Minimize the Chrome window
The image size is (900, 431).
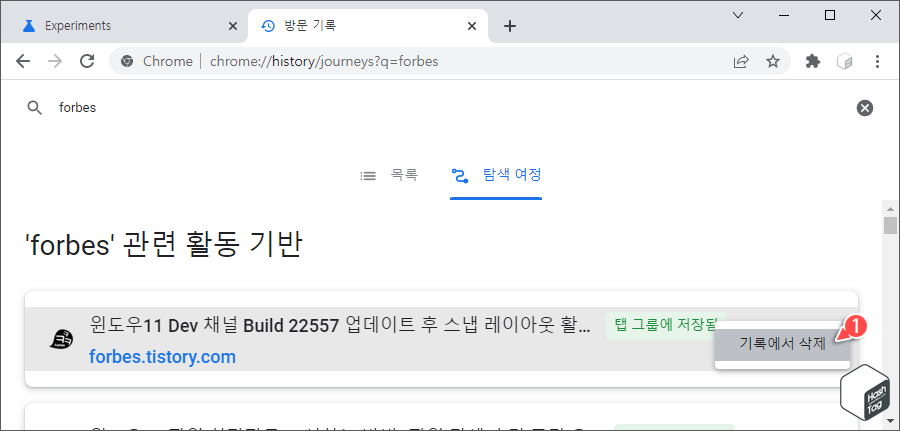click(784, 15)
